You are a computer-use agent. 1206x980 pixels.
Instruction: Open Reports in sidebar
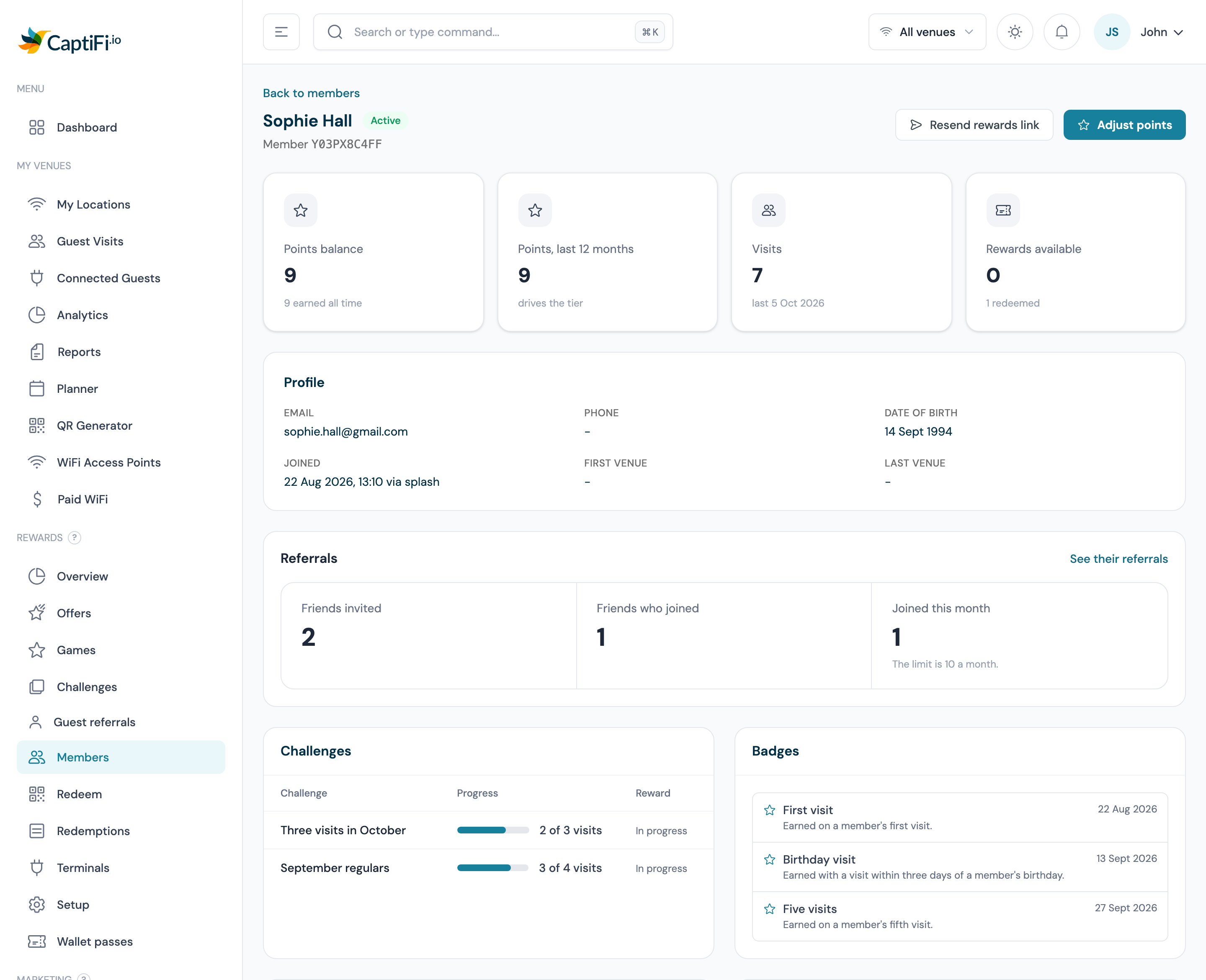[x=121, y=352]
